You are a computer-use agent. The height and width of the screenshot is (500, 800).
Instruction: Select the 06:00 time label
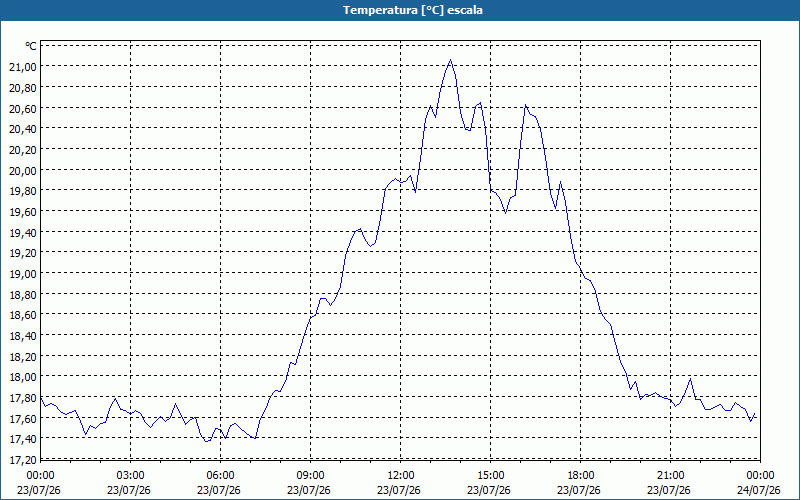(x=220, y=475)
